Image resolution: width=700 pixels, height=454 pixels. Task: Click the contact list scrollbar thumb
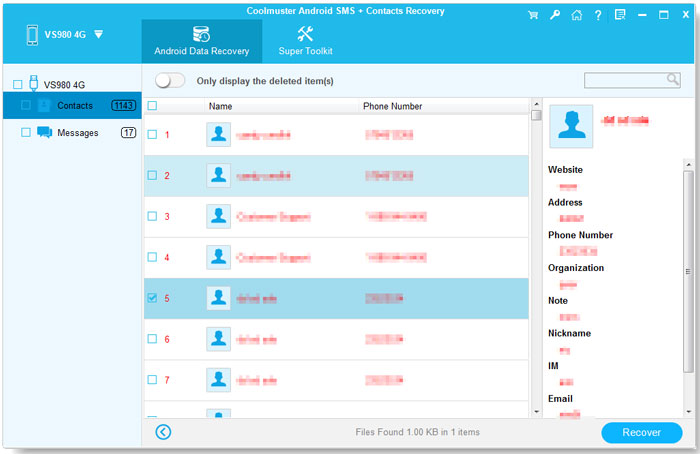coord(536,115)
